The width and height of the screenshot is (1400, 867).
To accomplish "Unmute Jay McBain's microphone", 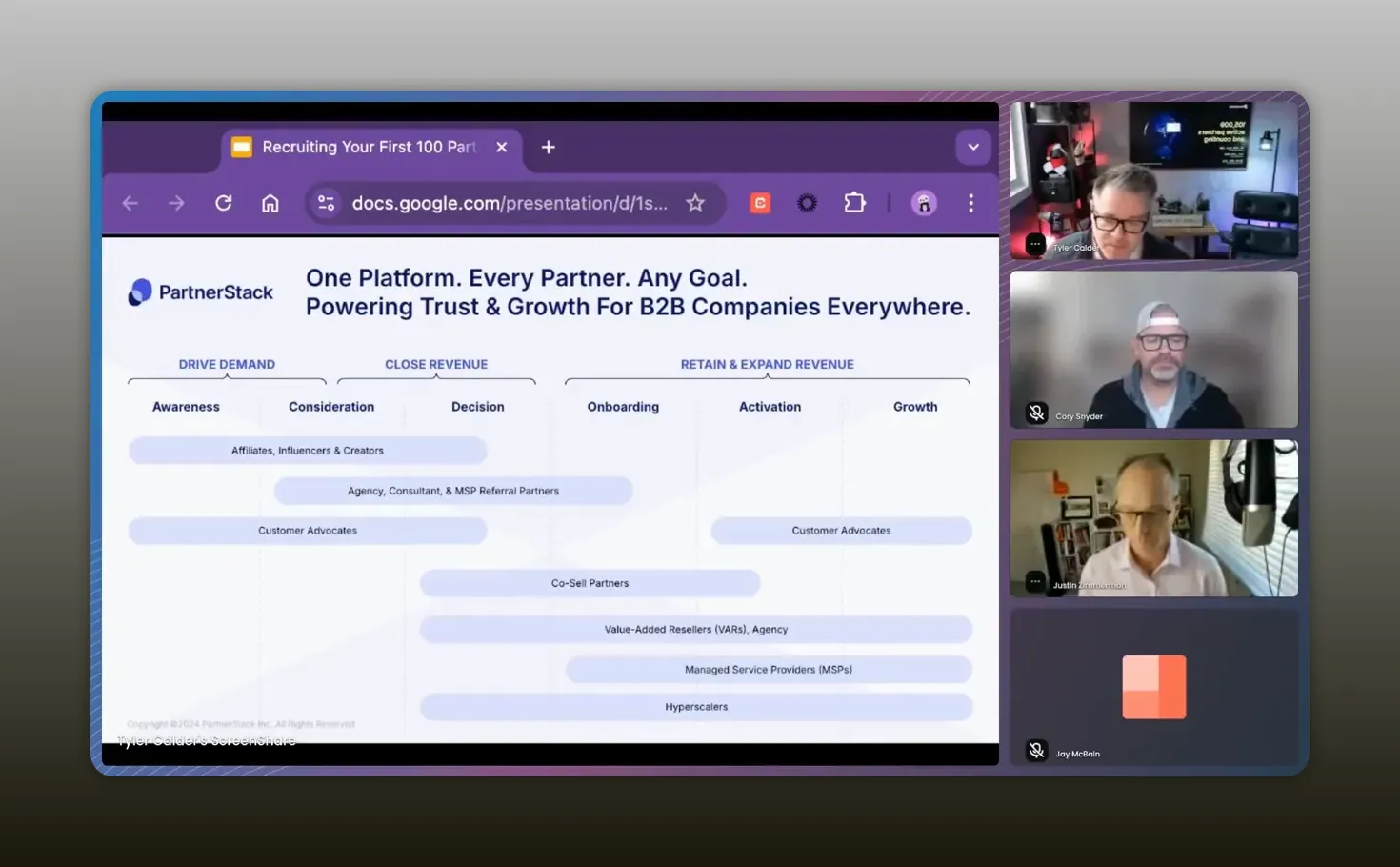I will pyautogui.click(x=1035, y=750).
